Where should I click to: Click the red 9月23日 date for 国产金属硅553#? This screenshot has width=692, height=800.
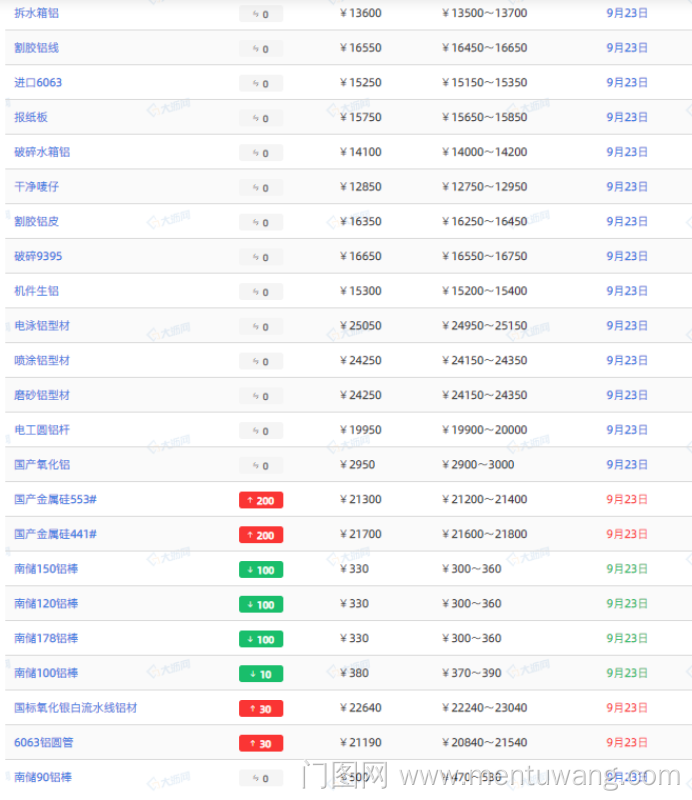point(627,499)
